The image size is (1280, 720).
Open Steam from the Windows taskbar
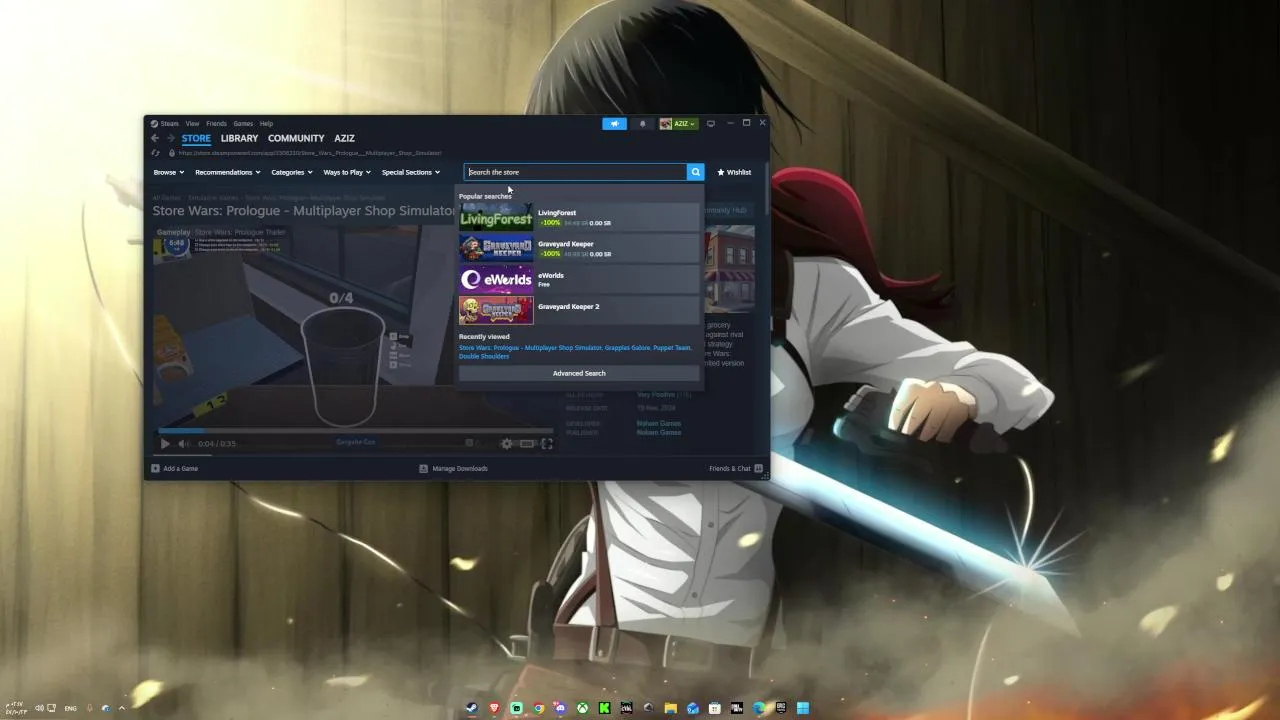(472, 708)
